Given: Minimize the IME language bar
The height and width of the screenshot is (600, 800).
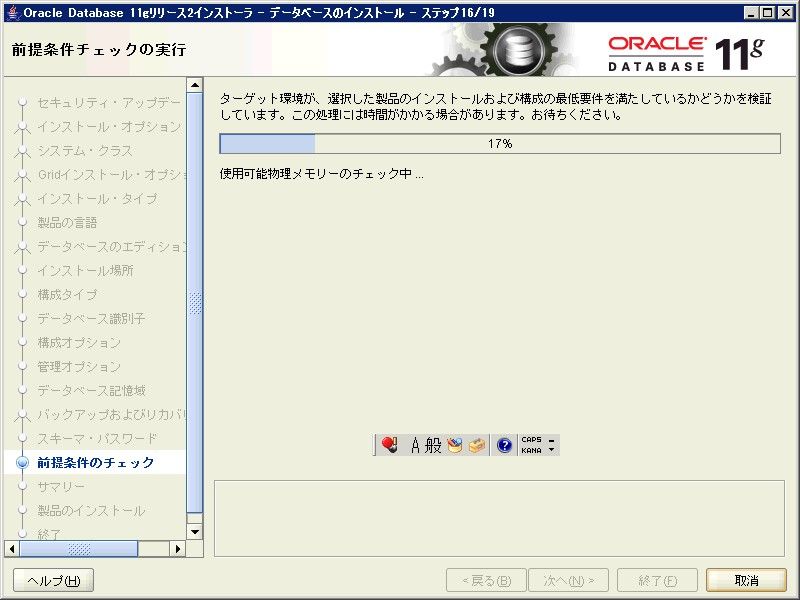Looking at the screenshot, I should tap(551, 439).
